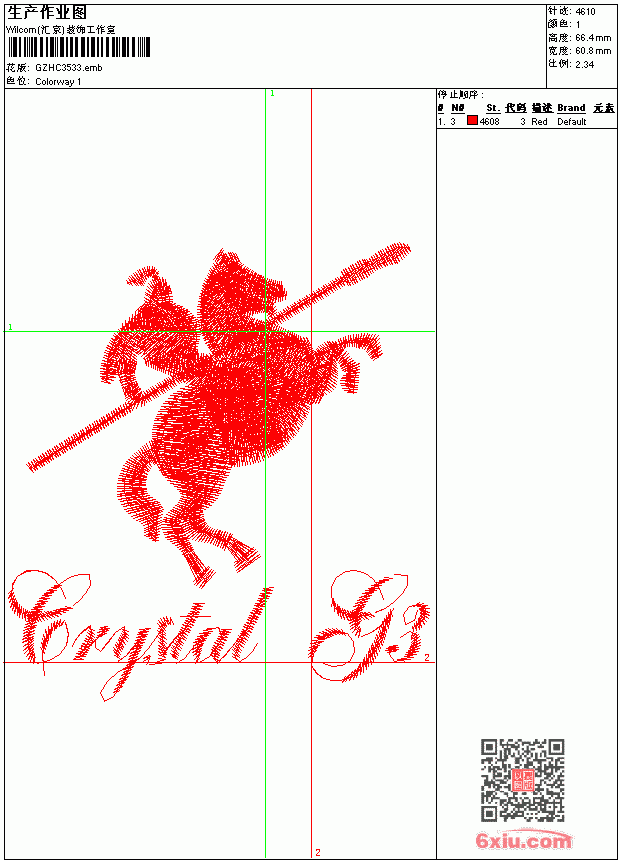Open the 6xiu.com logo link
620x860 pixels.
tap(523, 840)
